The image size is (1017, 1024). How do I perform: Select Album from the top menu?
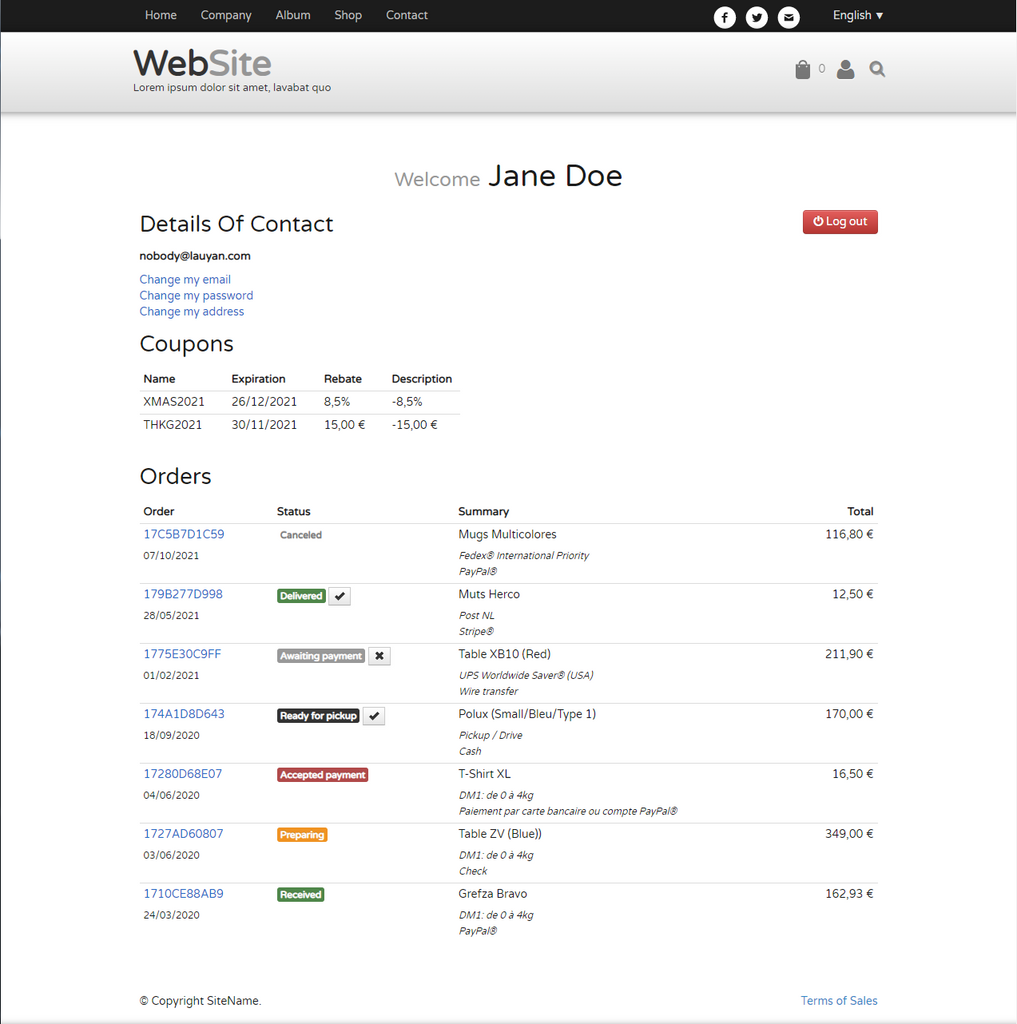pos(292,15)
